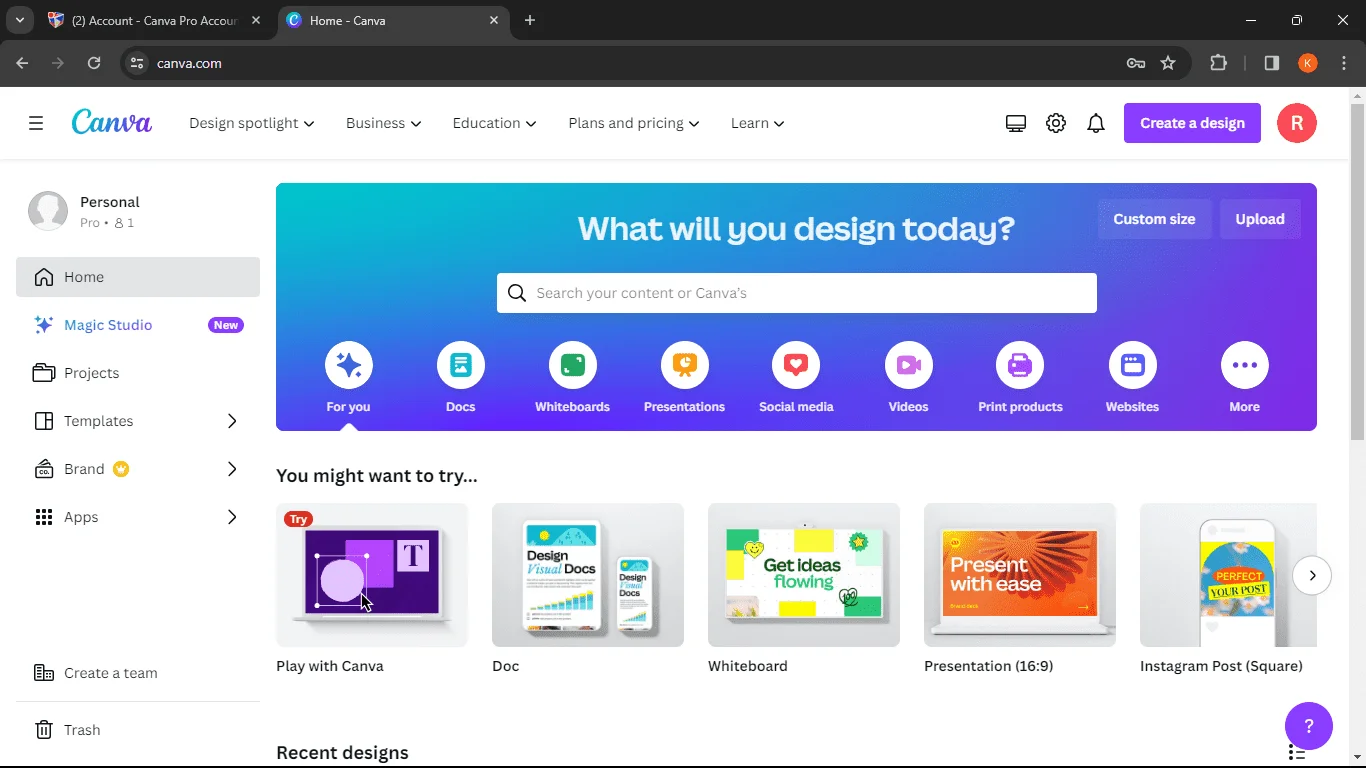Viewport: 1366px width, 768px height.
Task: Expand the Brand sidebar chevron
Action: [232, 469]
